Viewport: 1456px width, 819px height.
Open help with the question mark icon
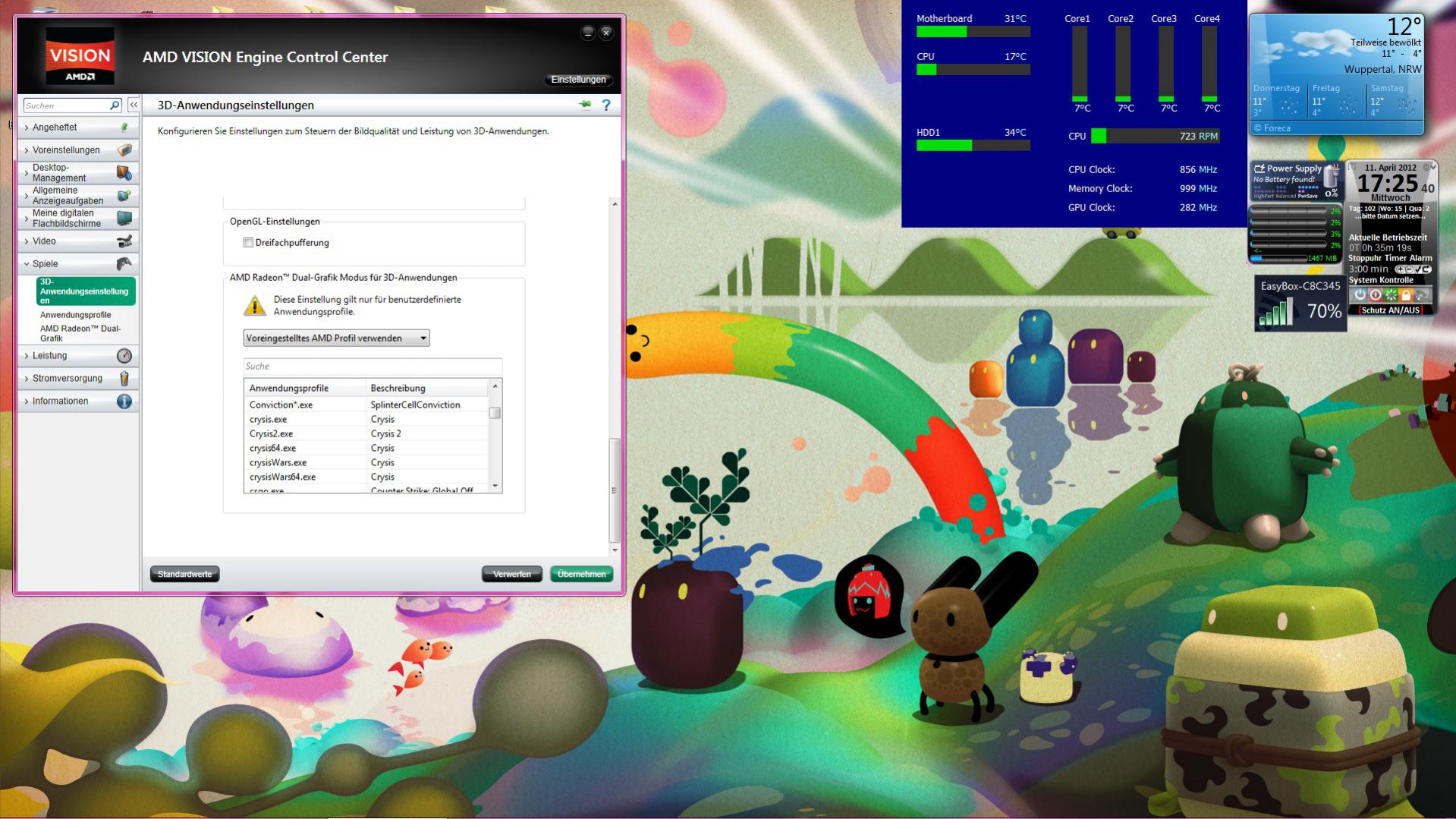point(606,105)
